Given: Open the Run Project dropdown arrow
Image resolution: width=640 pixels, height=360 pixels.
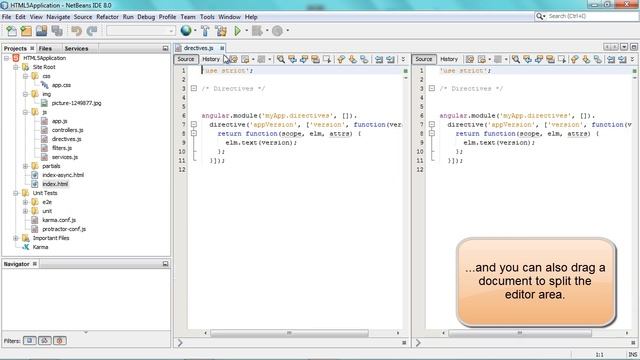Looking at the screenshot, I should [x=246, y=31].
